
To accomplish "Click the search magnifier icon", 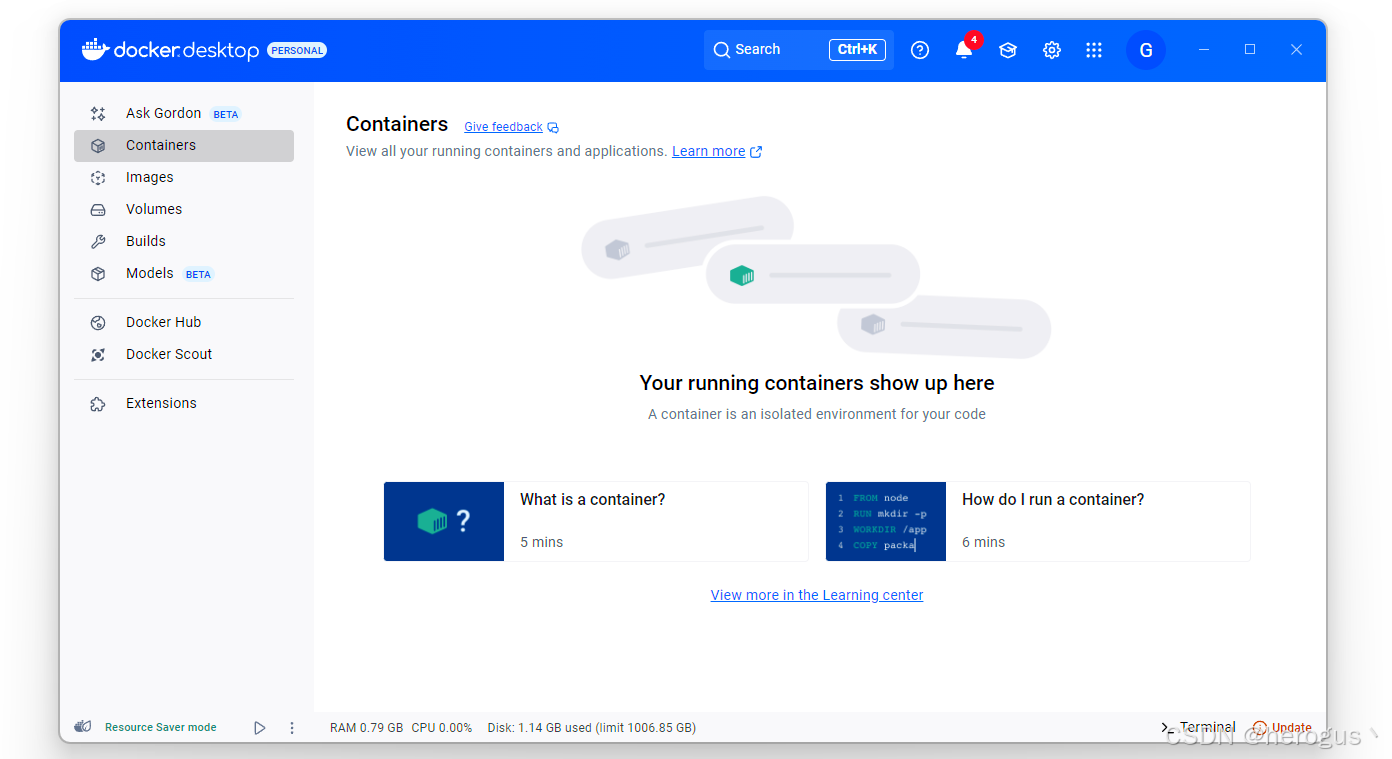I will [721, 50].
